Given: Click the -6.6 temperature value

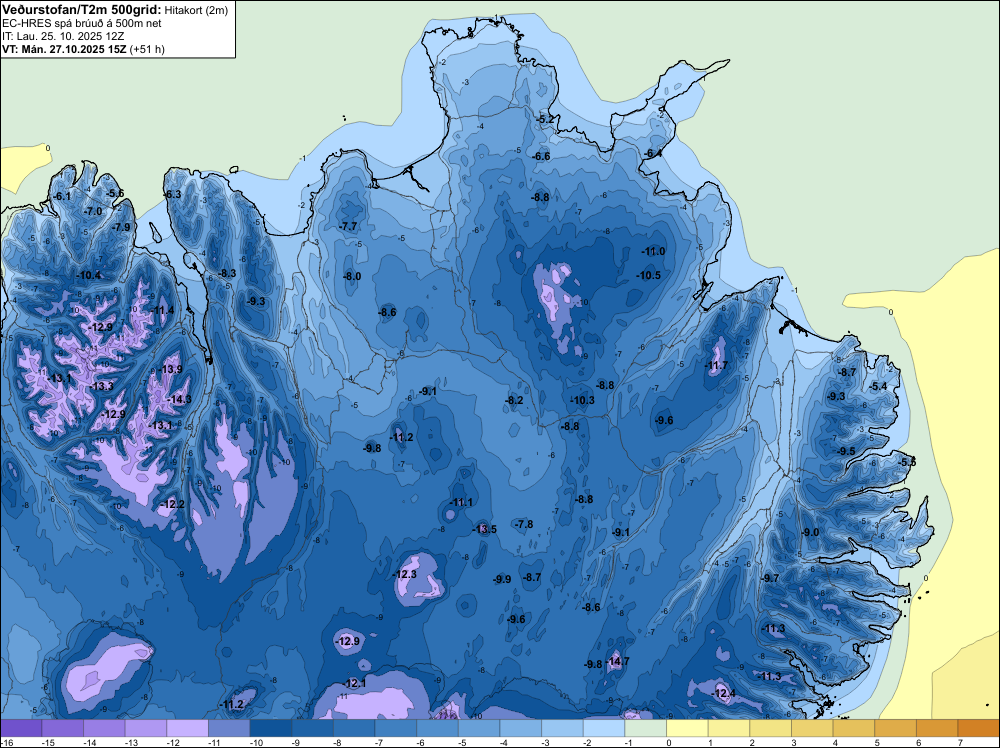Looking at the screenshot, I should 541,157.
